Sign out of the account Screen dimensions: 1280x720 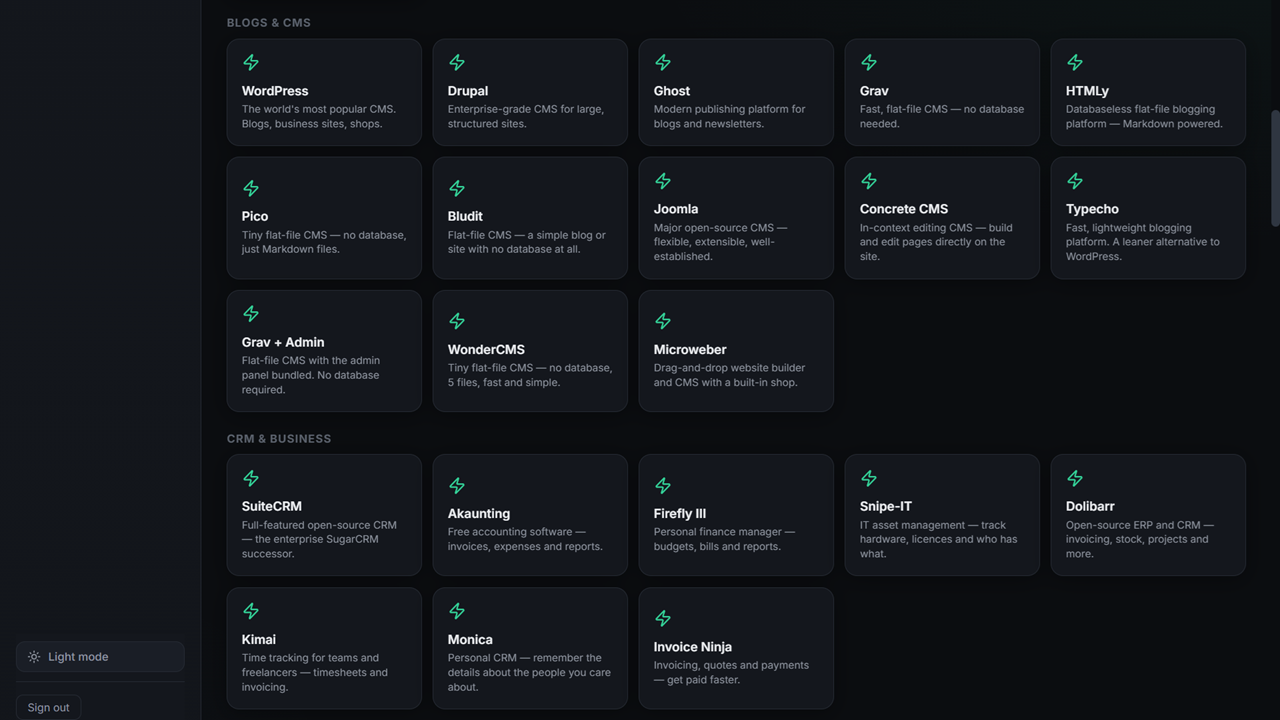click(x=48, y=707)
